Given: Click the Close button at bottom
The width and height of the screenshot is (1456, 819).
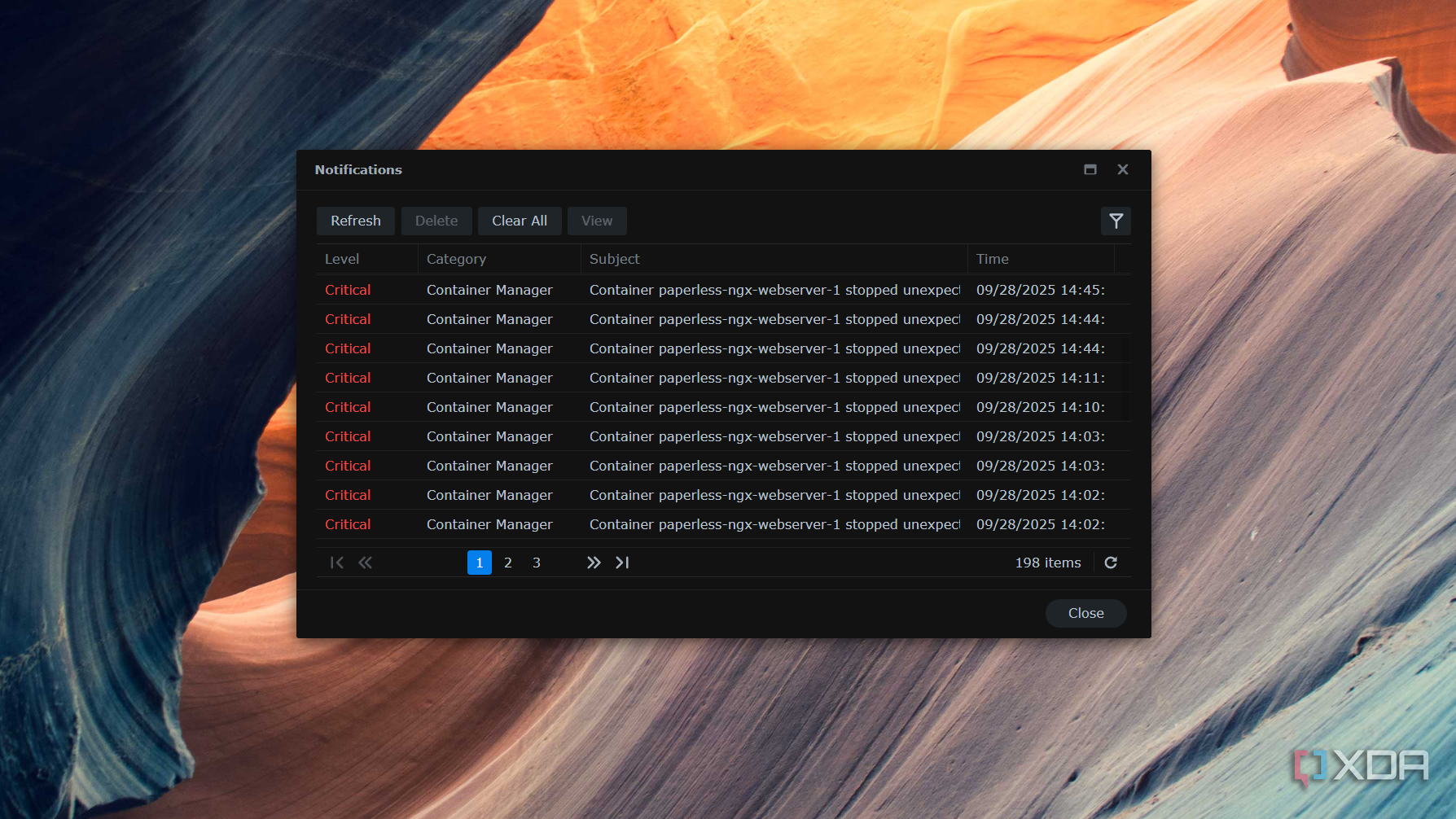Looking at the screenshot, I should pos(1086,613).
